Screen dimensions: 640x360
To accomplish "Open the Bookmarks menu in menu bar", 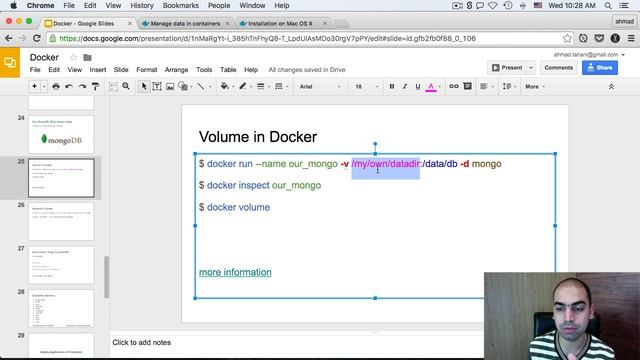I will pyautogui.click(x=181, y=6).
